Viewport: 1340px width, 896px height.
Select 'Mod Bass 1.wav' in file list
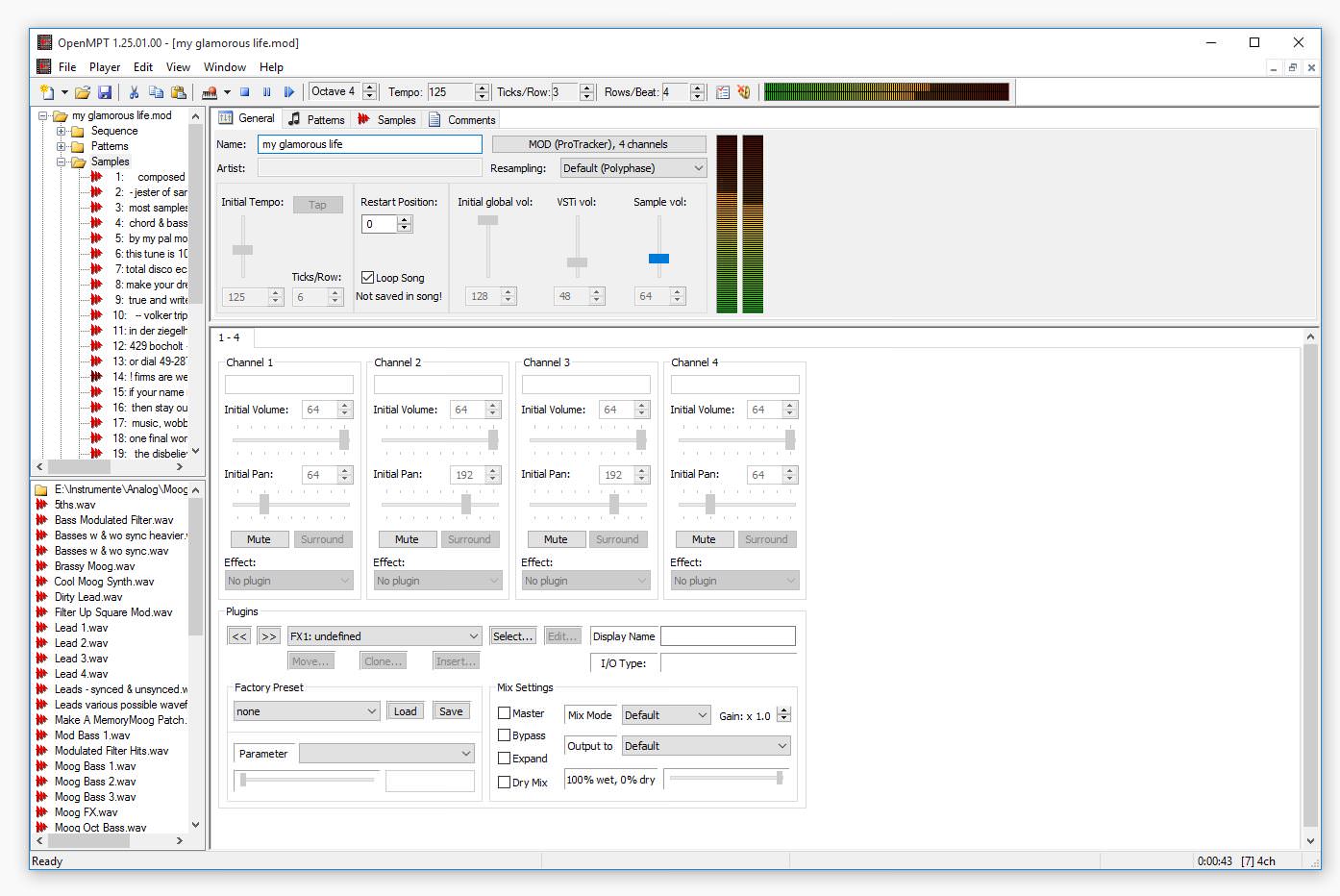pyautogui.click(x=92, y=735)
